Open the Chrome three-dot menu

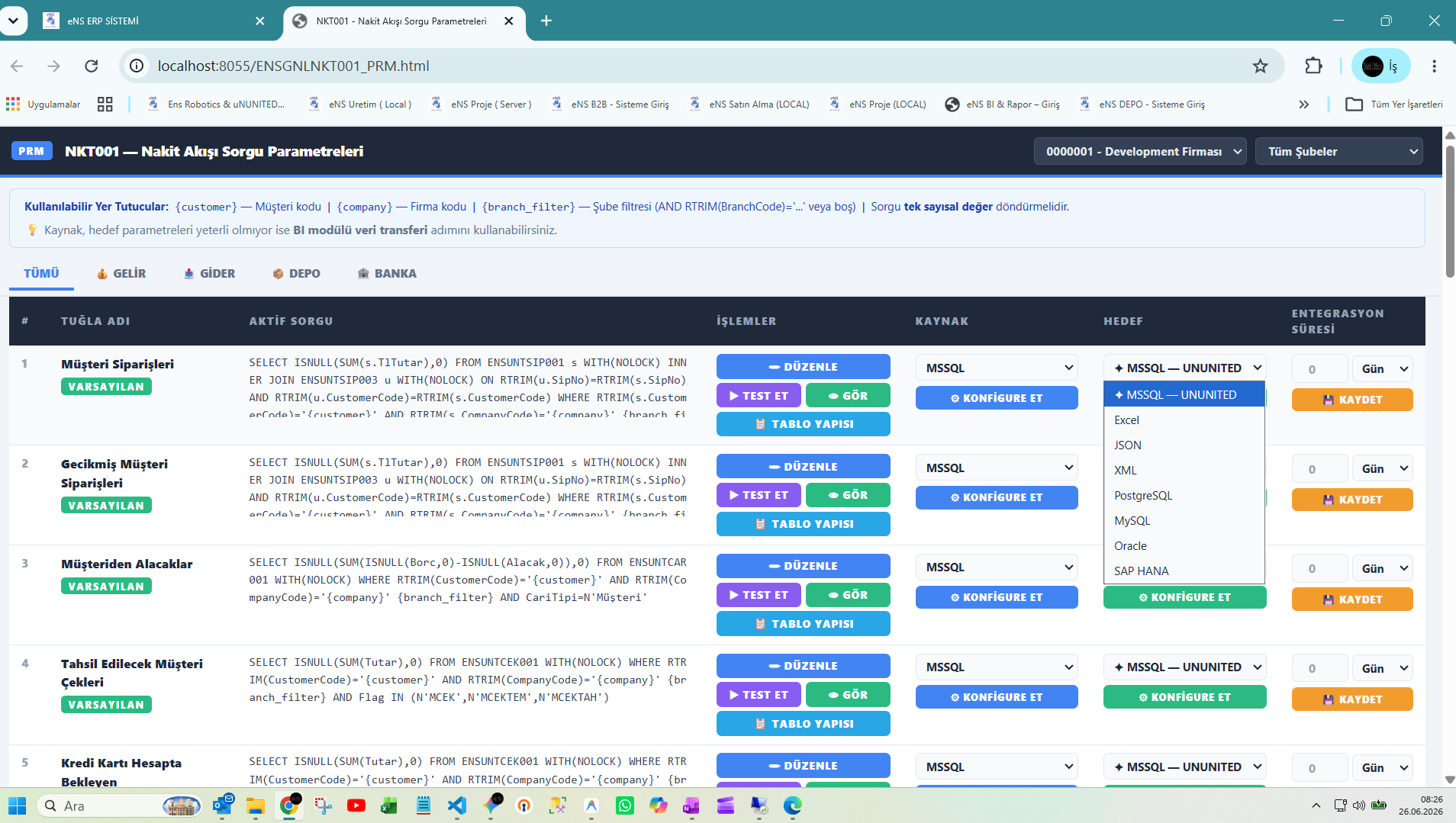tap(1434, 66)
